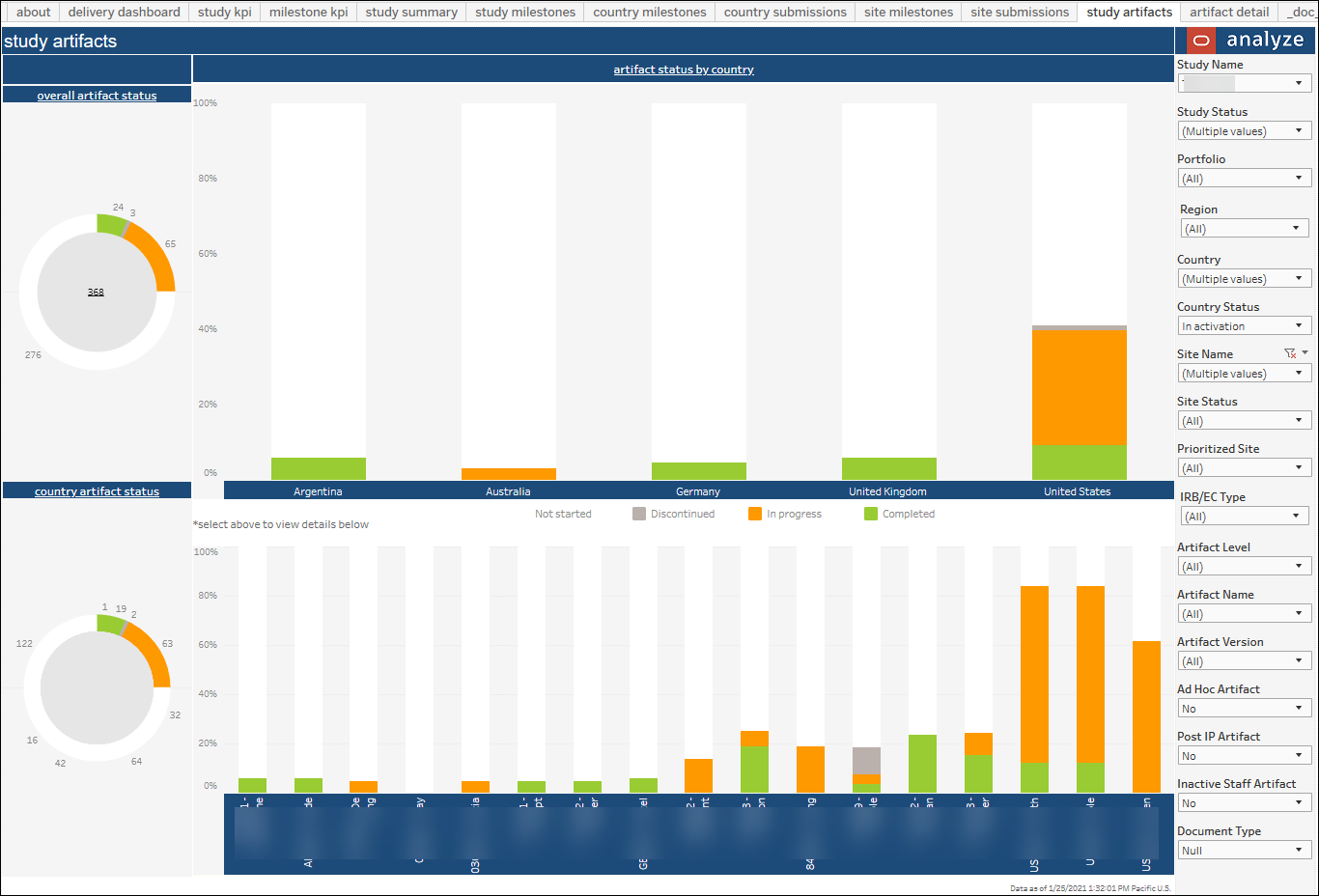
Task: Open the Prioritized Site dropdown
Action: (1244, 468)
